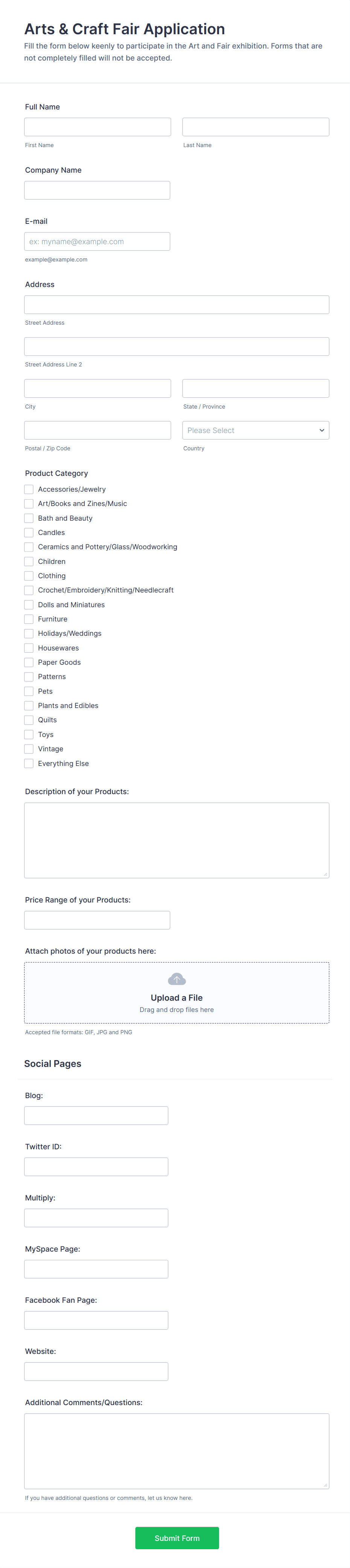Click the Submit Form button

click(x=177, y=1538)
